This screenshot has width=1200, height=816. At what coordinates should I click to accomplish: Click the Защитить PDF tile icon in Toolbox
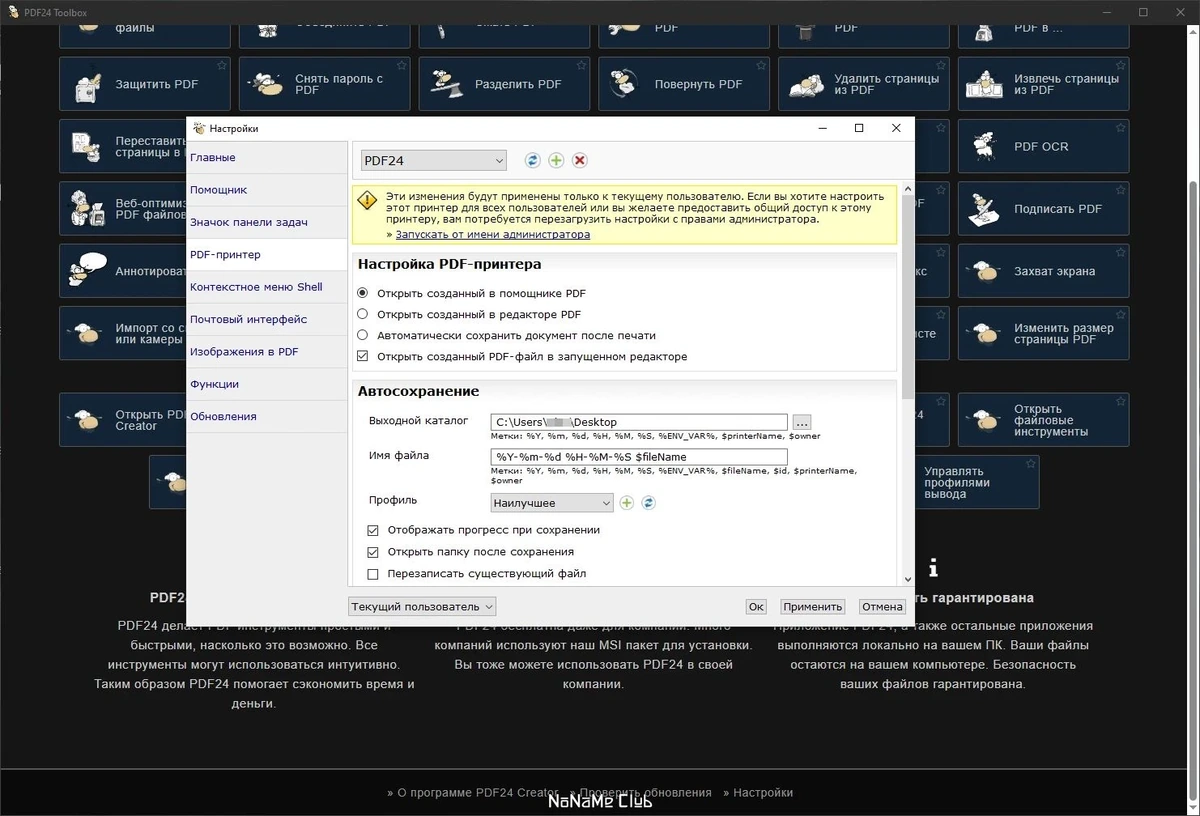88,85
